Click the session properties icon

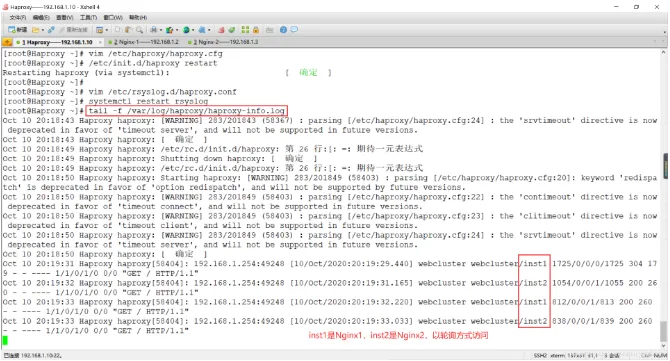click(x=100, y=30)
